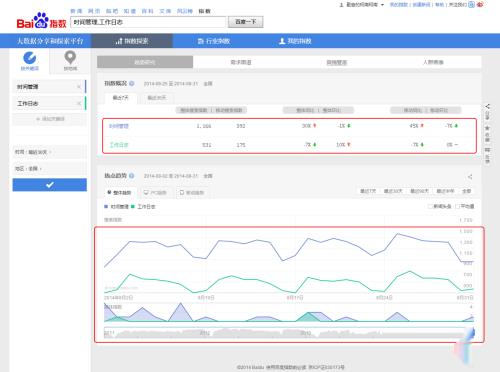Open 行业指数 tab in blue navigation
The width and height of the screenshot is (500, 372).
tap(214, 41)
